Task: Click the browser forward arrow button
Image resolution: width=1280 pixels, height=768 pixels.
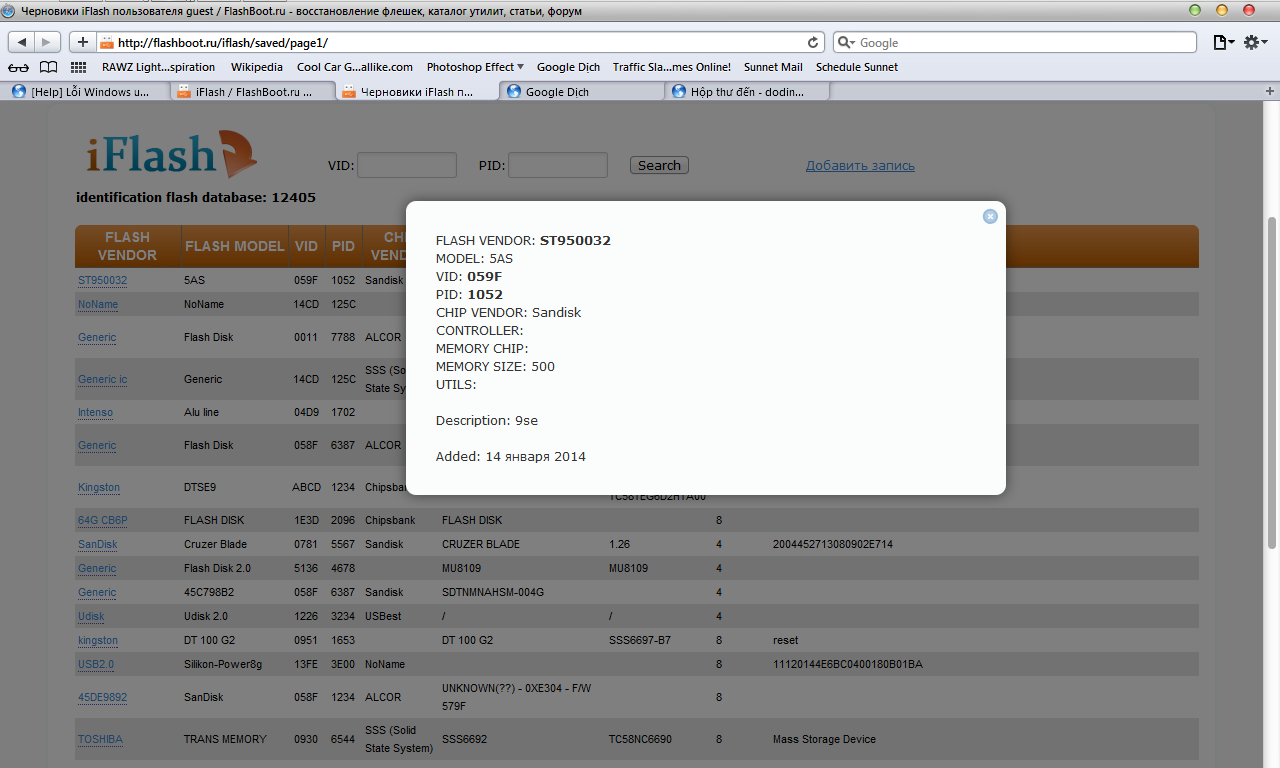Action: pos(47,42)
